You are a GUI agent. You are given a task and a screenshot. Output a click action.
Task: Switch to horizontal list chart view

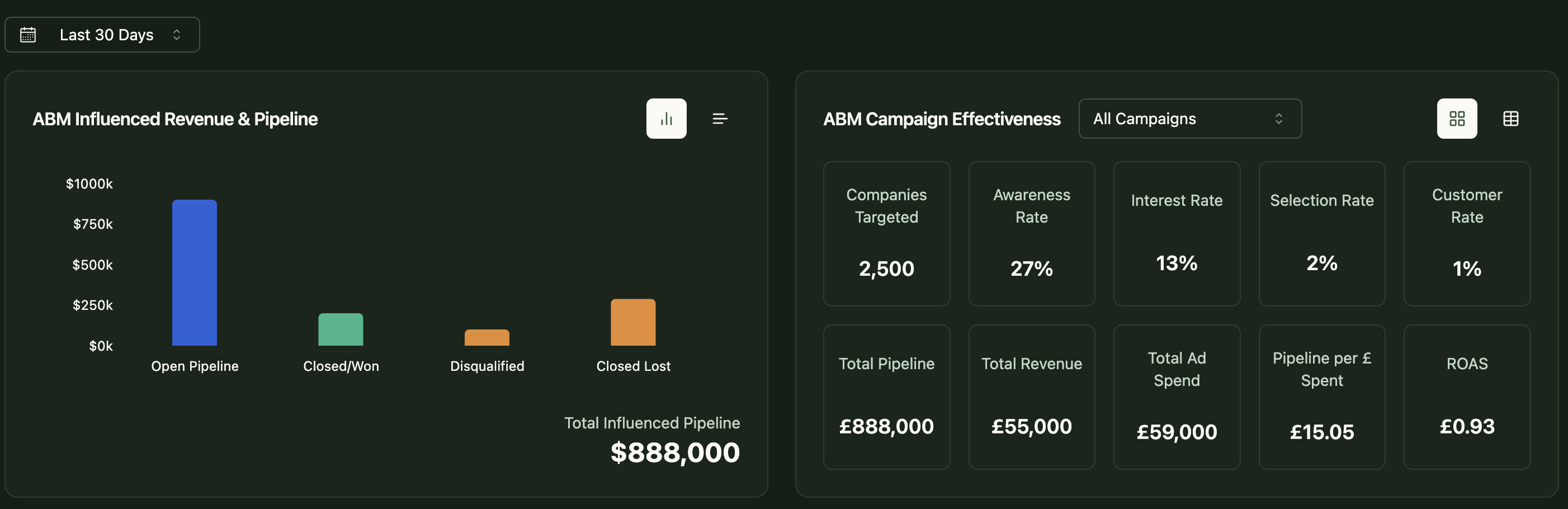click(720, 119)
